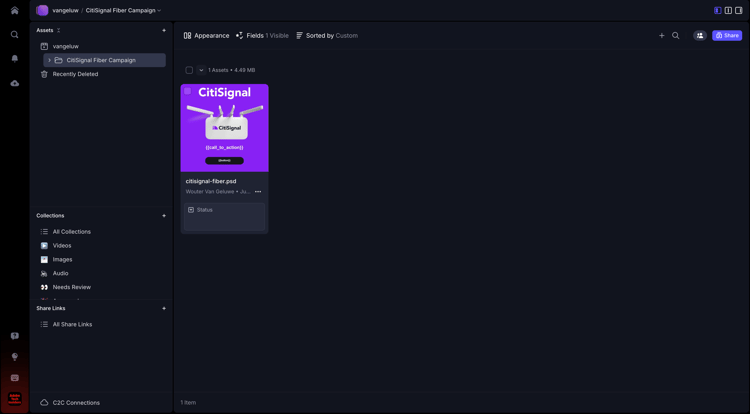The height and width of the screenshot is (414, 750).
Task: Collapse the Assets panel sort arrows icon
Action: (x=58, y=30)
